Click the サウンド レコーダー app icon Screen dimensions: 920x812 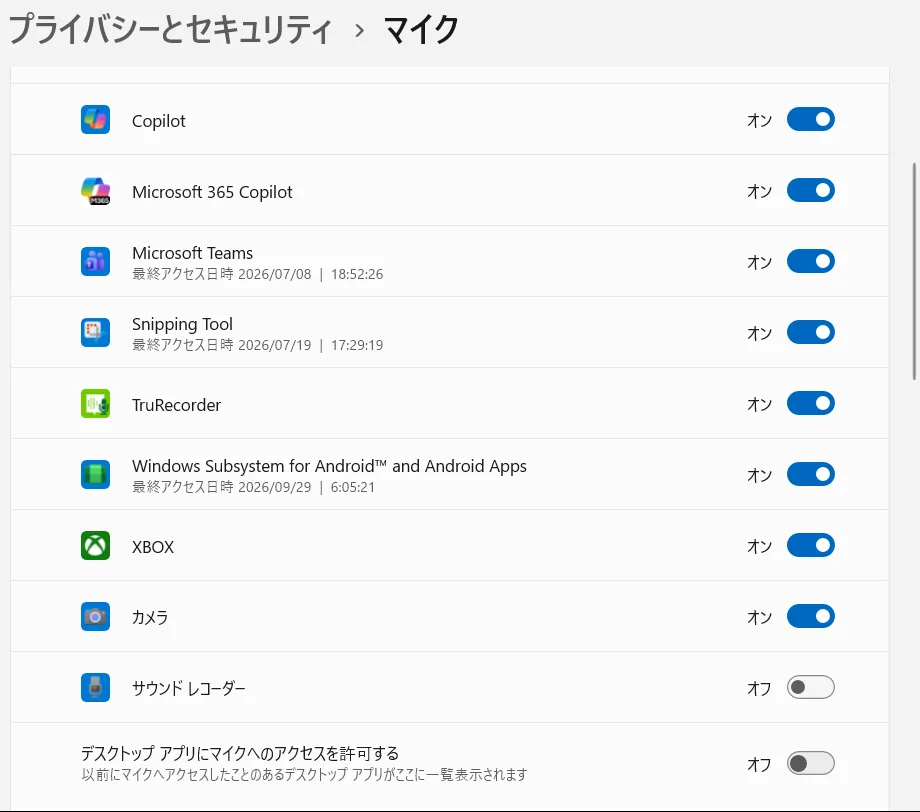(95, 688)
